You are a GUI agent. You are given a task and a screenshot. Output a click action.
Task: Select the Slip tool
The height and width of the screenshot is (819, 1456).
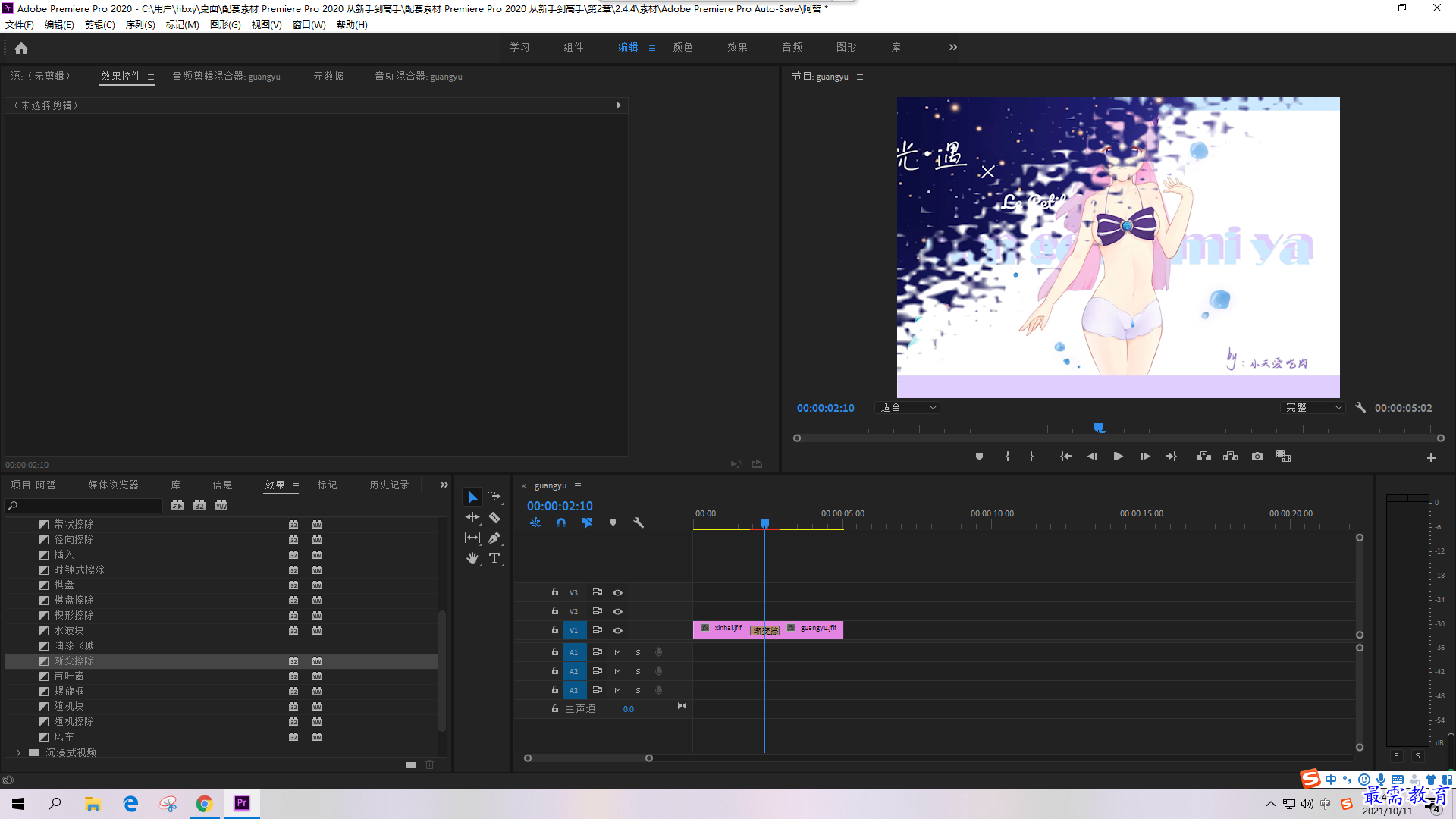[x=472, y=538]
